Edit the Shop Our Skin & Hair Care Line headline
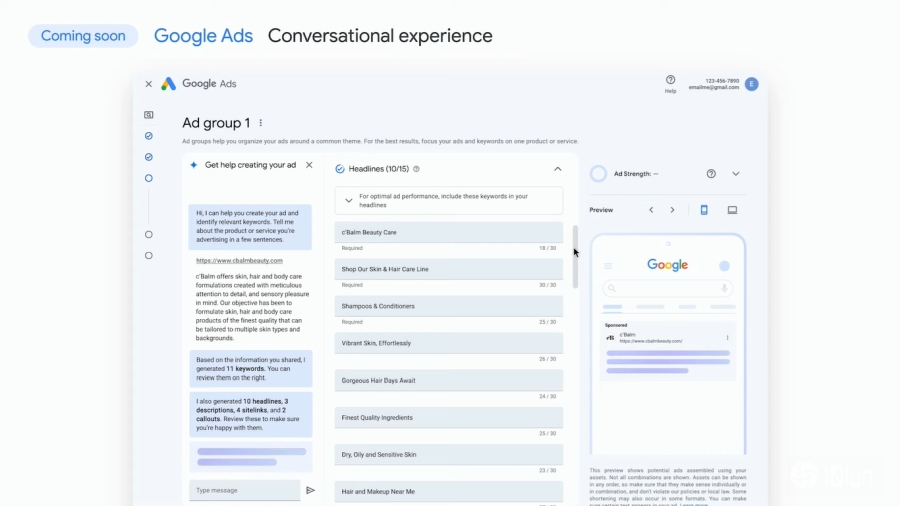900x506 pixels. point(449,269)
